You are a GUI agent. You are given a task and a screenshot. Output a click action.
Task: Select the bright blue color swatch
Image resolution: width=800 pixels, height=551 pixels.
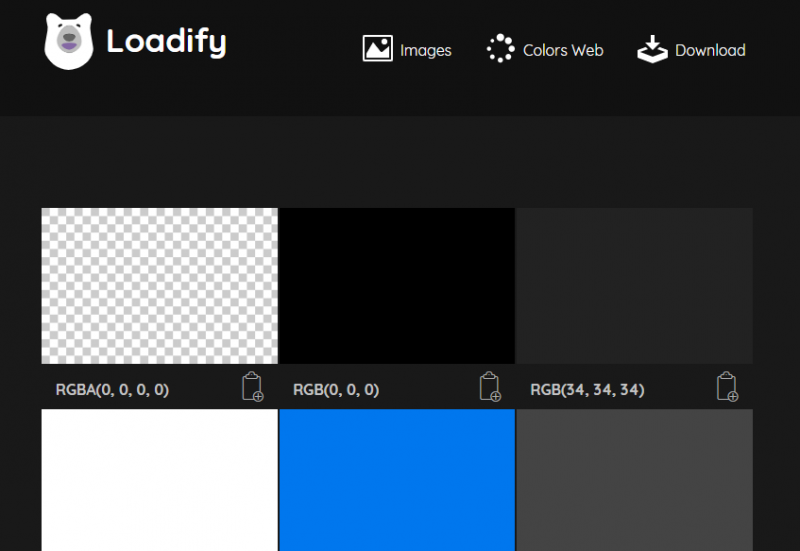pyautogui.click(x=397, y=480)
